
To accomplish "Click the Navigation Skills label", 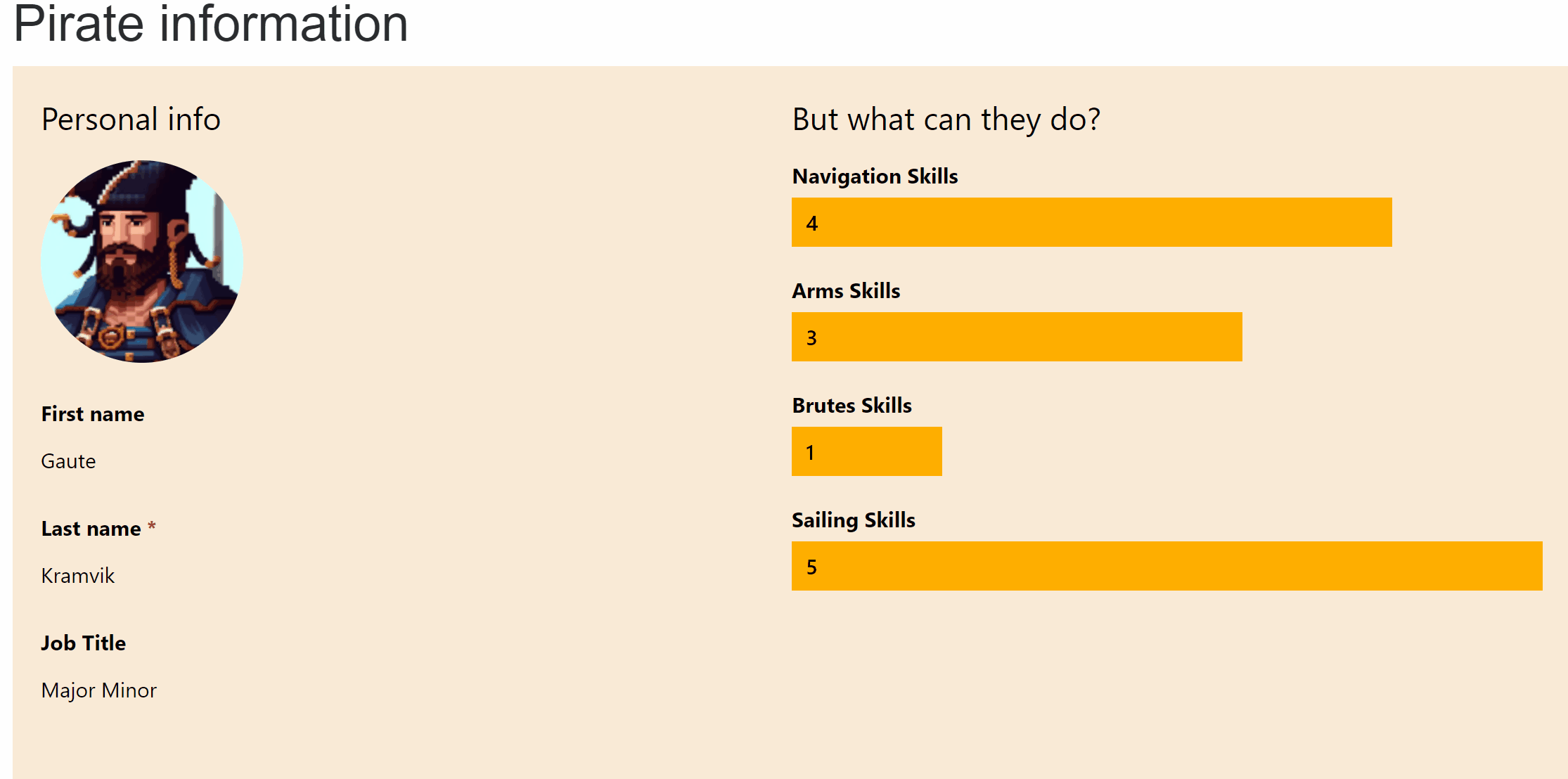I will coord(875,176).
